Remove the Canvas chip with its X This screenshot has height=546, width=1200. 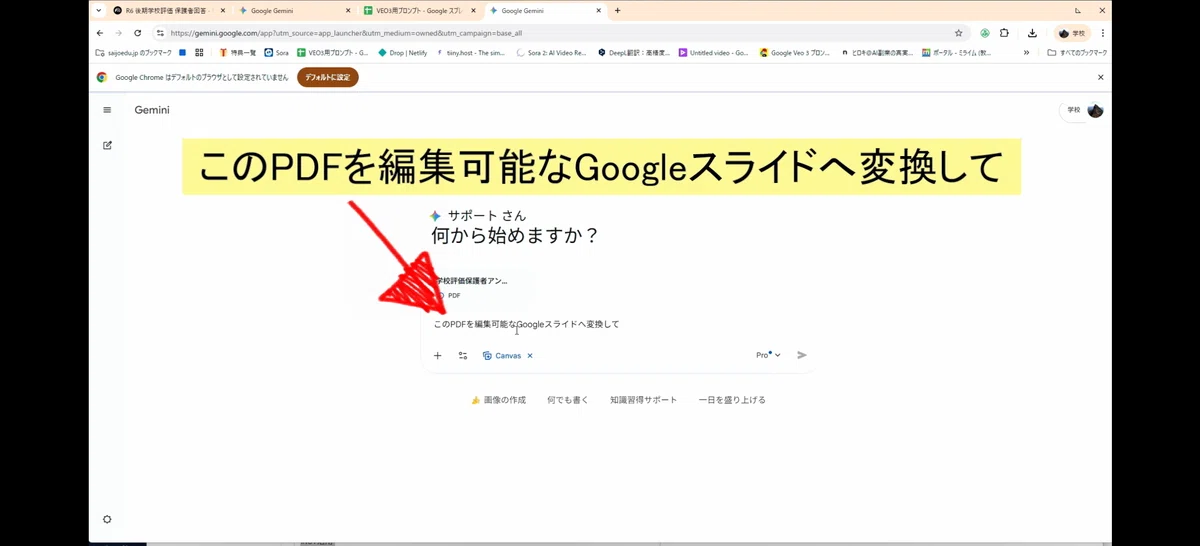pos(530,355)
